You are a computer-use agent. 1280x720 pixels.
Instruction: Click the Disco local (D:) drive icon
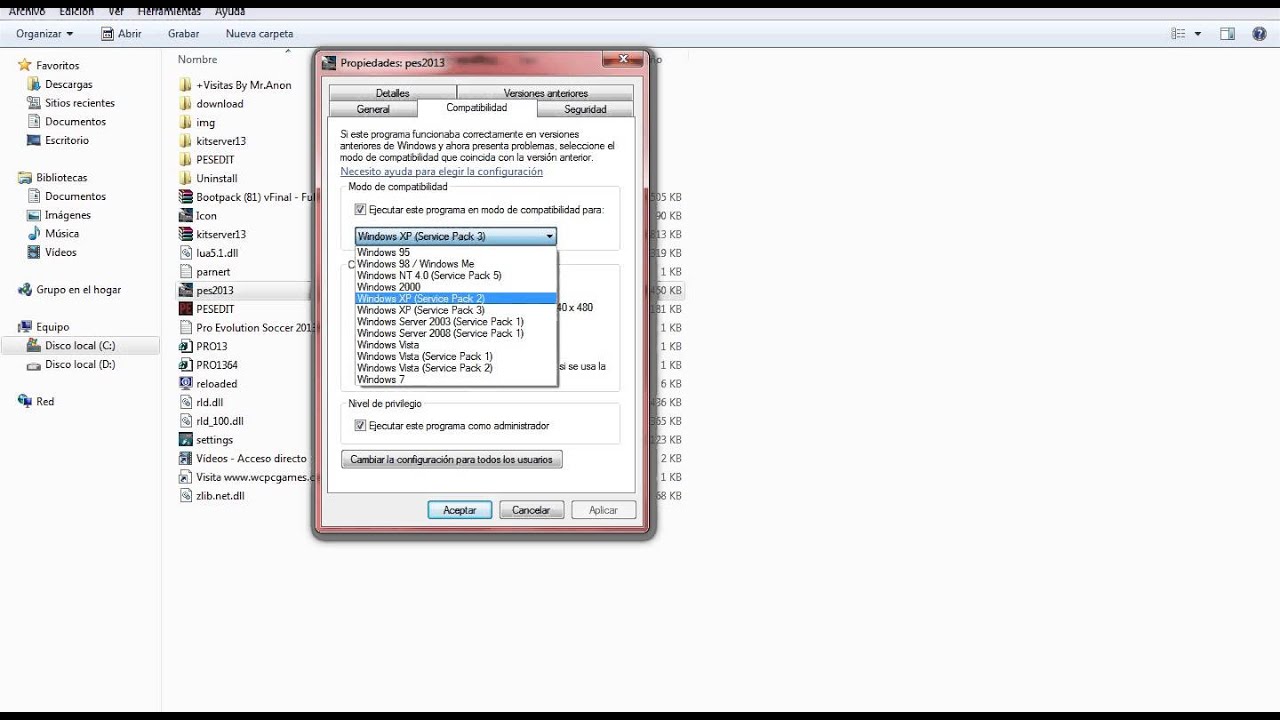[x=34, y=364]
